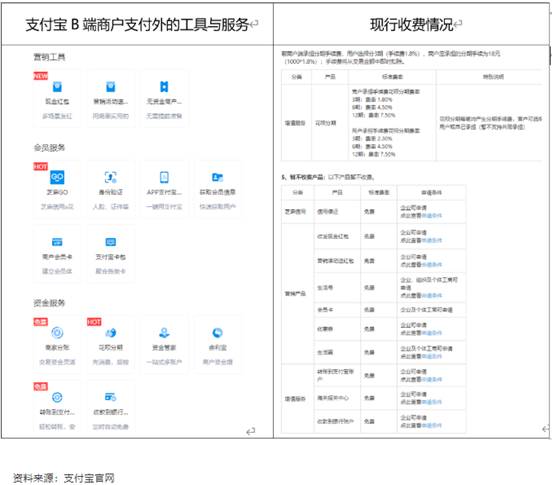Click the 会员服务 section heading
The height and width of the screenshot is (485, 554).
point(49,148)
